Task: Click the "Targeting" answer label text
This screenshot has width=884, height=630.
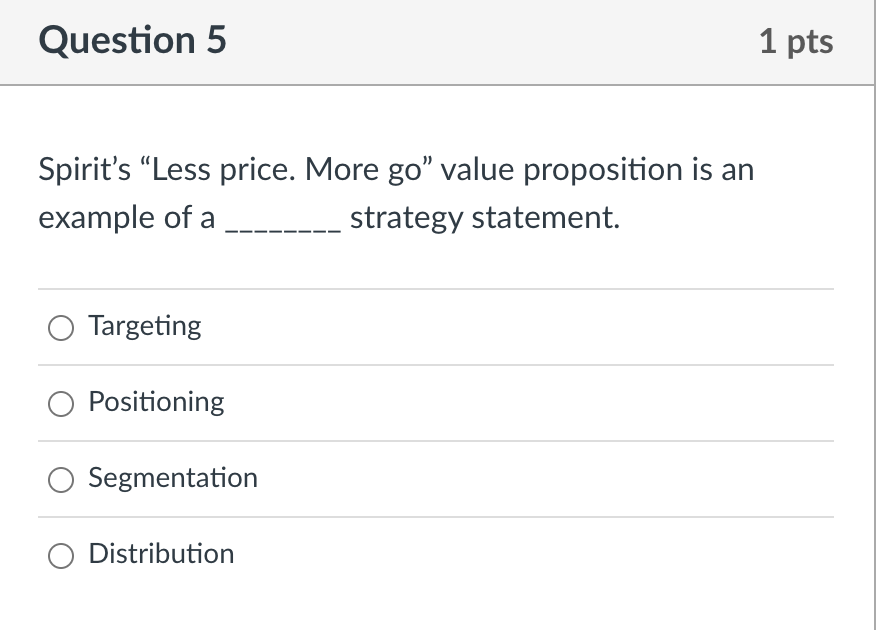Action: click(x=145, y=326)
